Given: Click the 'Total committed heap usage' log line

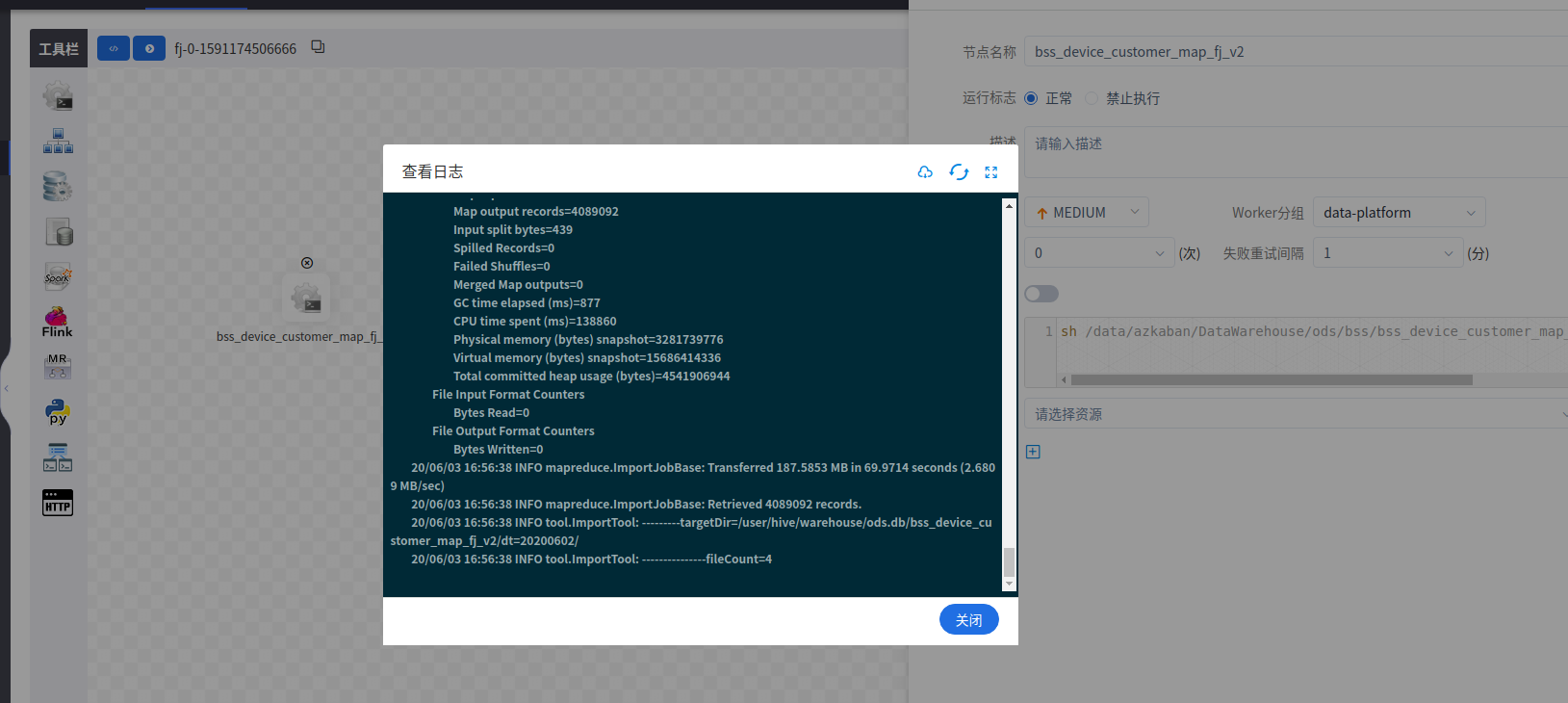Looking at the screenshot, I should click(592, 377).
